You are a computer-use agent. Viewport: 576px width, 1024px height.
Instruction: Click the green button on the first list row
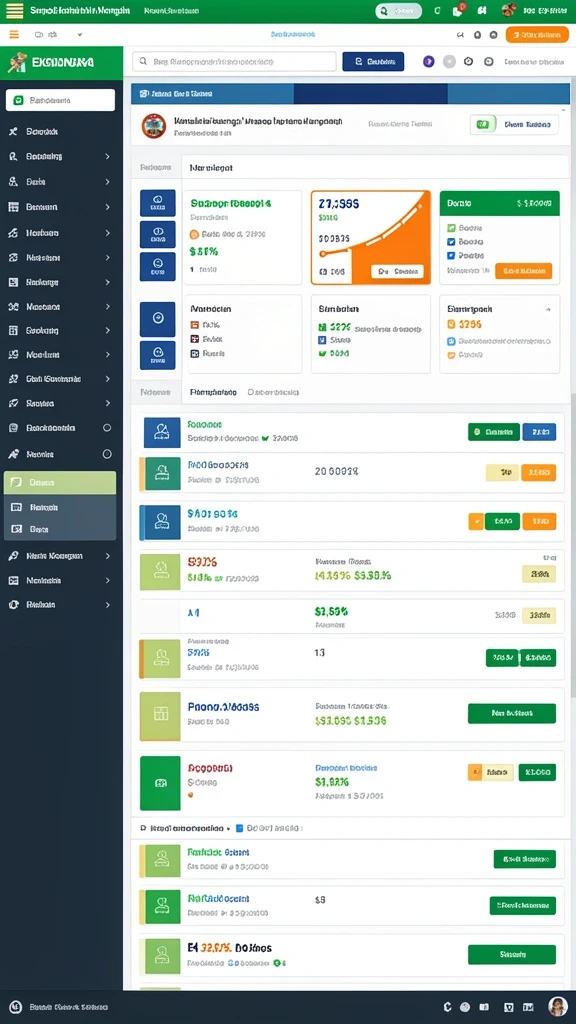(x=494, y=432)
